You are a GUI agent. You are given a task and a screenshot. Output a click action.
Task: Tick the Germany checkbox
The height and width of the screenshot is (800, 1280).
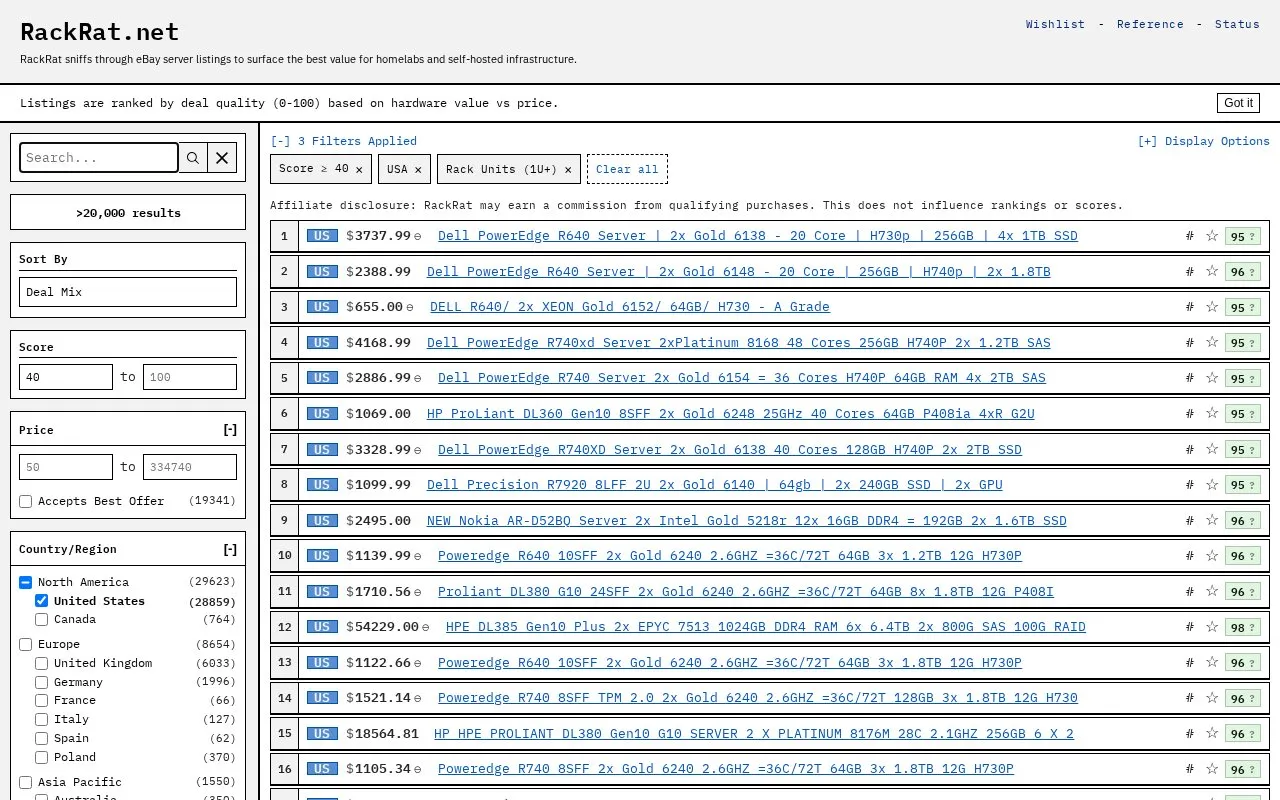click(x=42, y=682)
